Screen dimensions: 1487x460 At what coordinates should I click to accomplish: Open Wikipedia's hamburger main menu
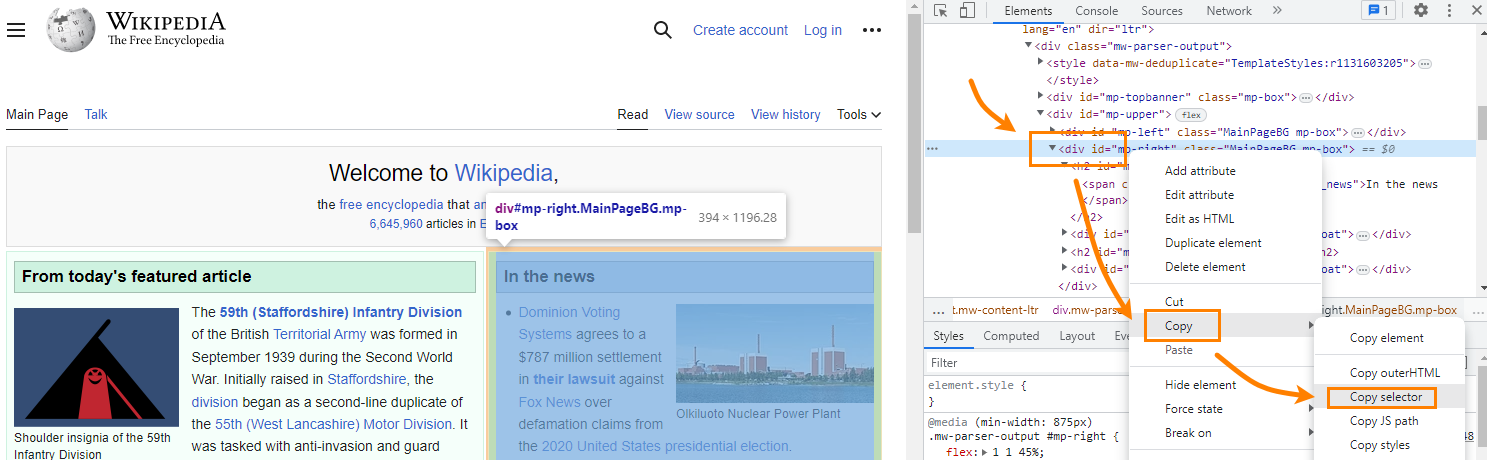coord(16,30)
